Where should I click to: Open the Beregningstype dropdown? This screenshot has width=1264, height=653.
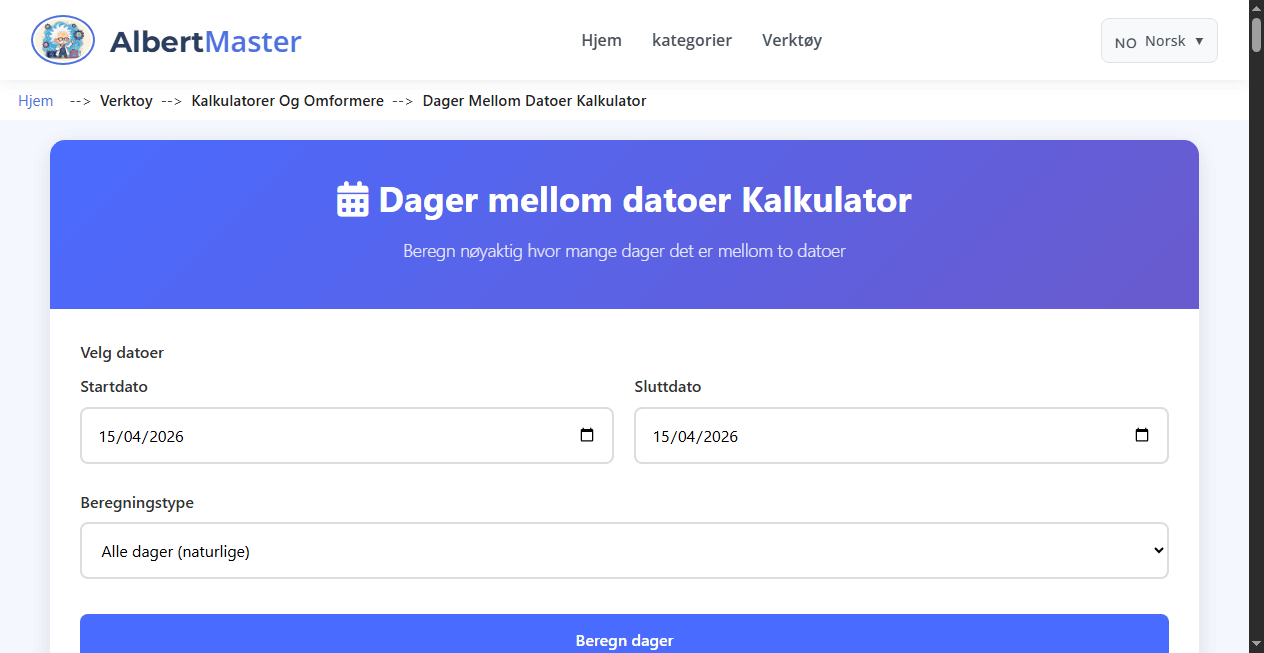pyautogui.click(x=624, y=550)
